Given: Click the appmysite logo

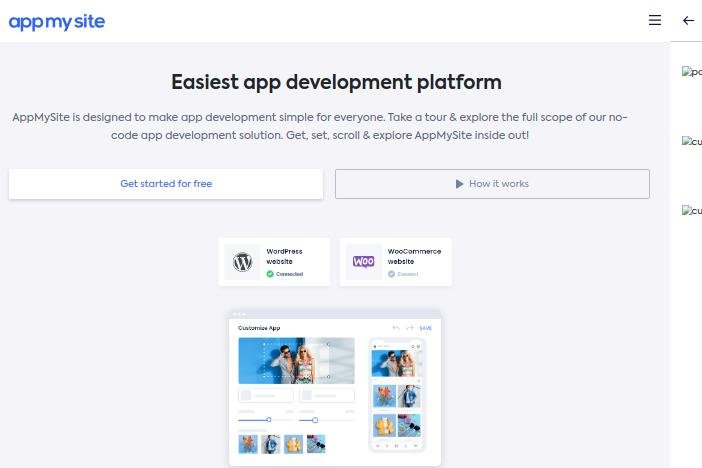Looking at the screenshot, I should (57, 22).
